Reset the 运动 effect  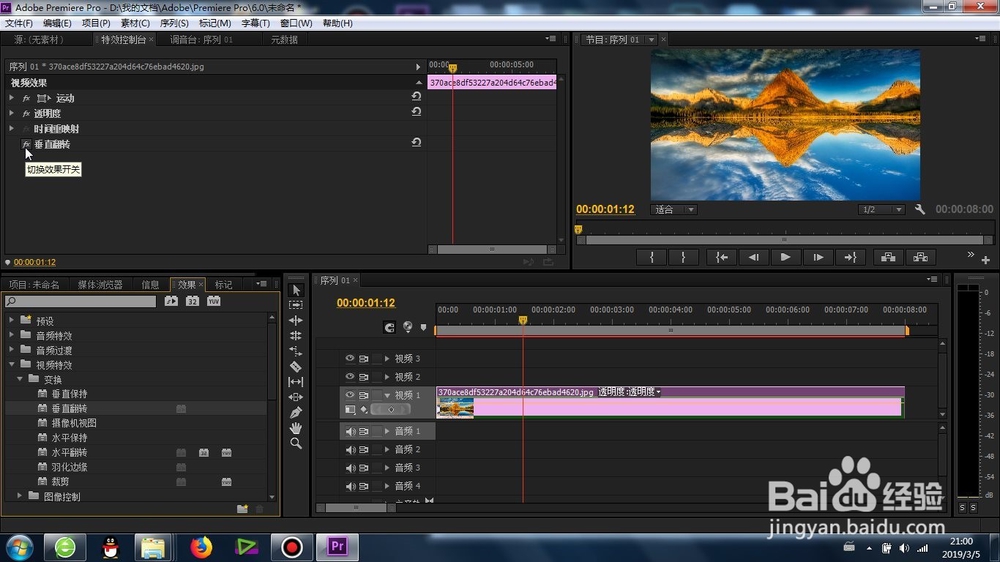coord(416,96)
